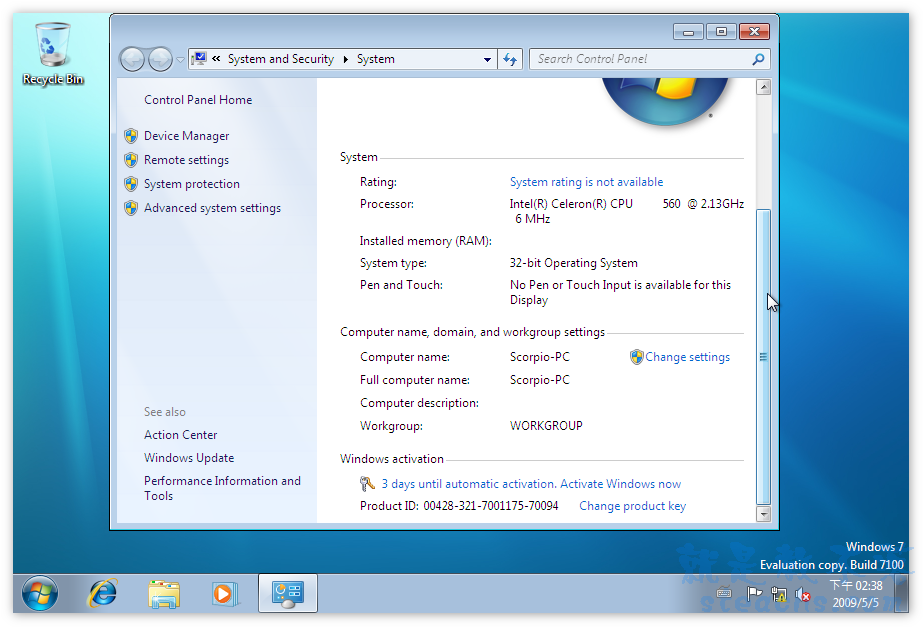
Task: Select the Change product key link
Action: point(632,506)
